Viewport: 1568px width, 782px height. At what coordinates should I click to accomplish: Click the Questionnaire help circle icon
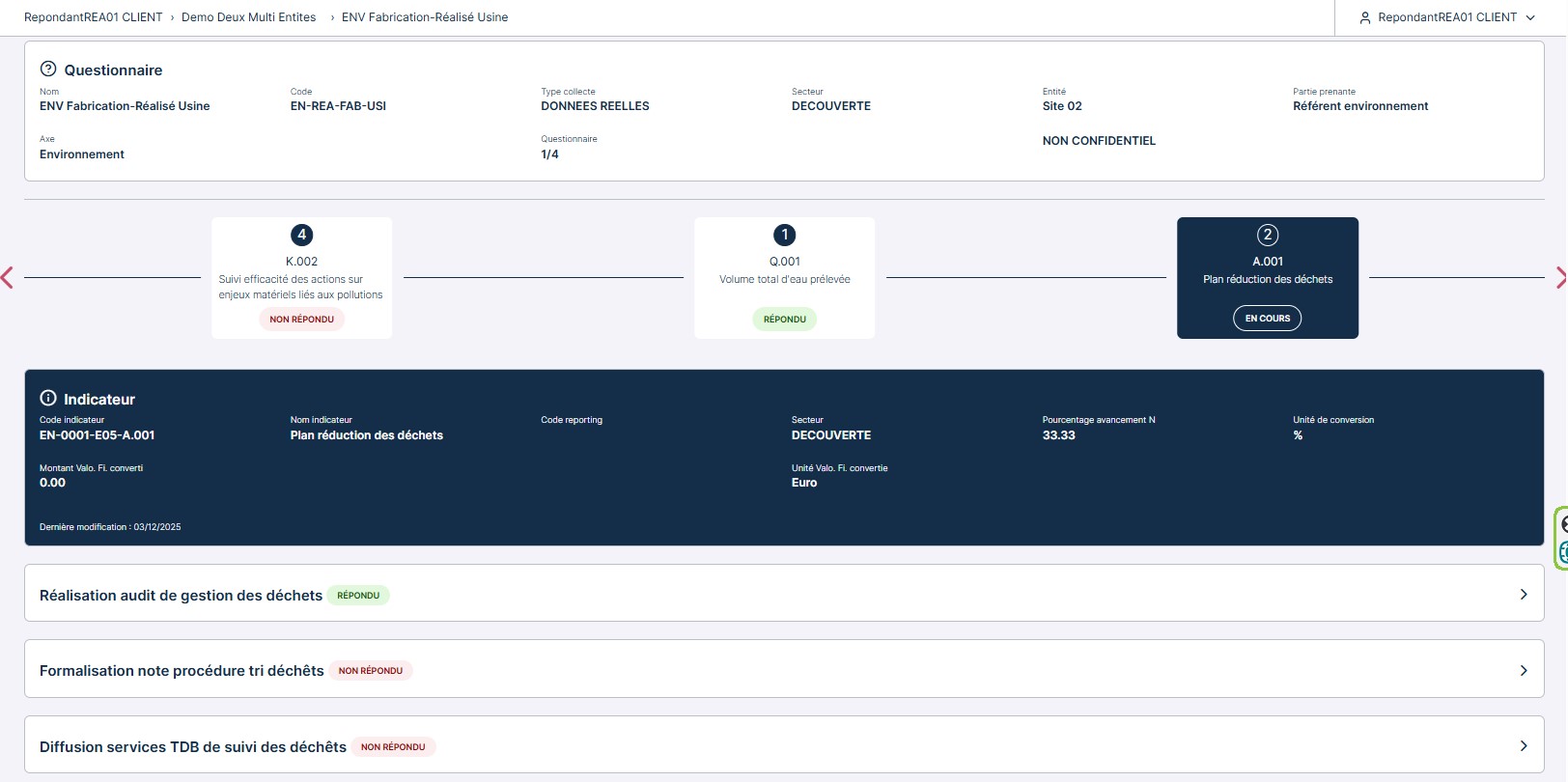(48, 70)
